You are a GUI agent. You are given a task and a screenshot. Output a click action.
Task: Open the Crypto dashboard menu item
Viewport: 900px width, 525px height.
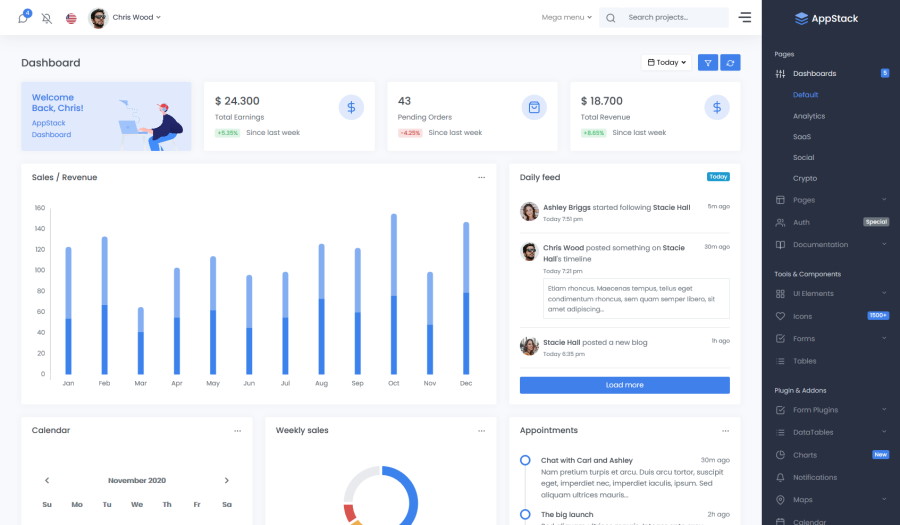point(805,178)
